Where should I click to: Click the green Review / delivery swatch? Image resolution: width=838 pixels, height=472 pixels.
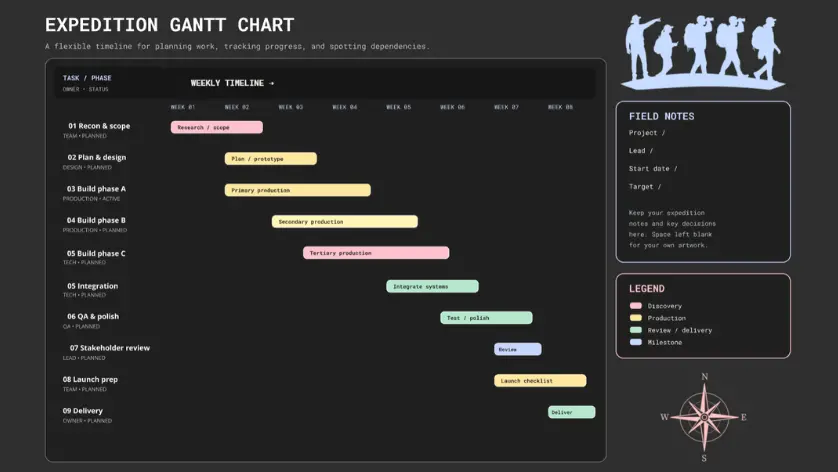pos(636,330)
